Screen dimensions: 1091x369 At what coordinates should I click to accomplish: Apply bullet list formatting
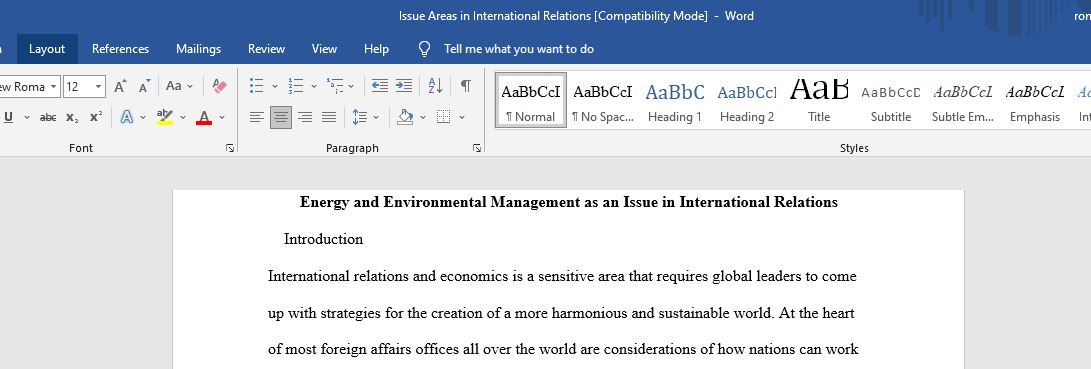tap(257, 86)
